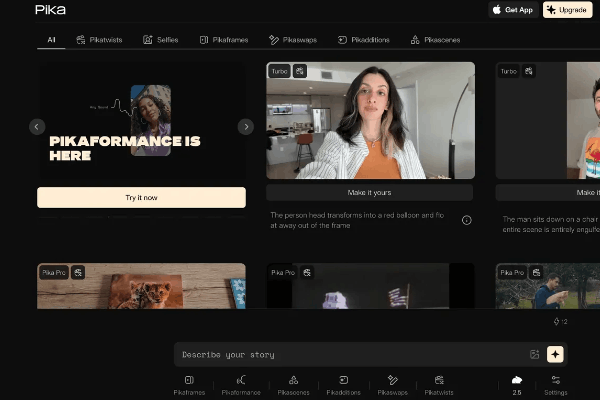Click Pikatwists icon on man video
Image resolution: width=600 pixels, height=400 pixels.
(x=529, y=71)
